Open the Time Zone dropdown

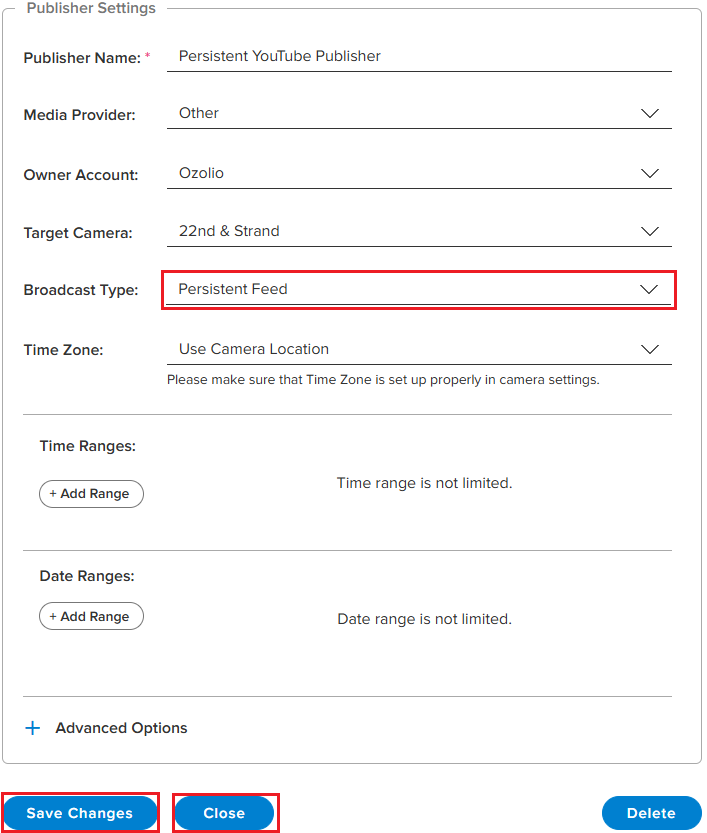point(418,349)
